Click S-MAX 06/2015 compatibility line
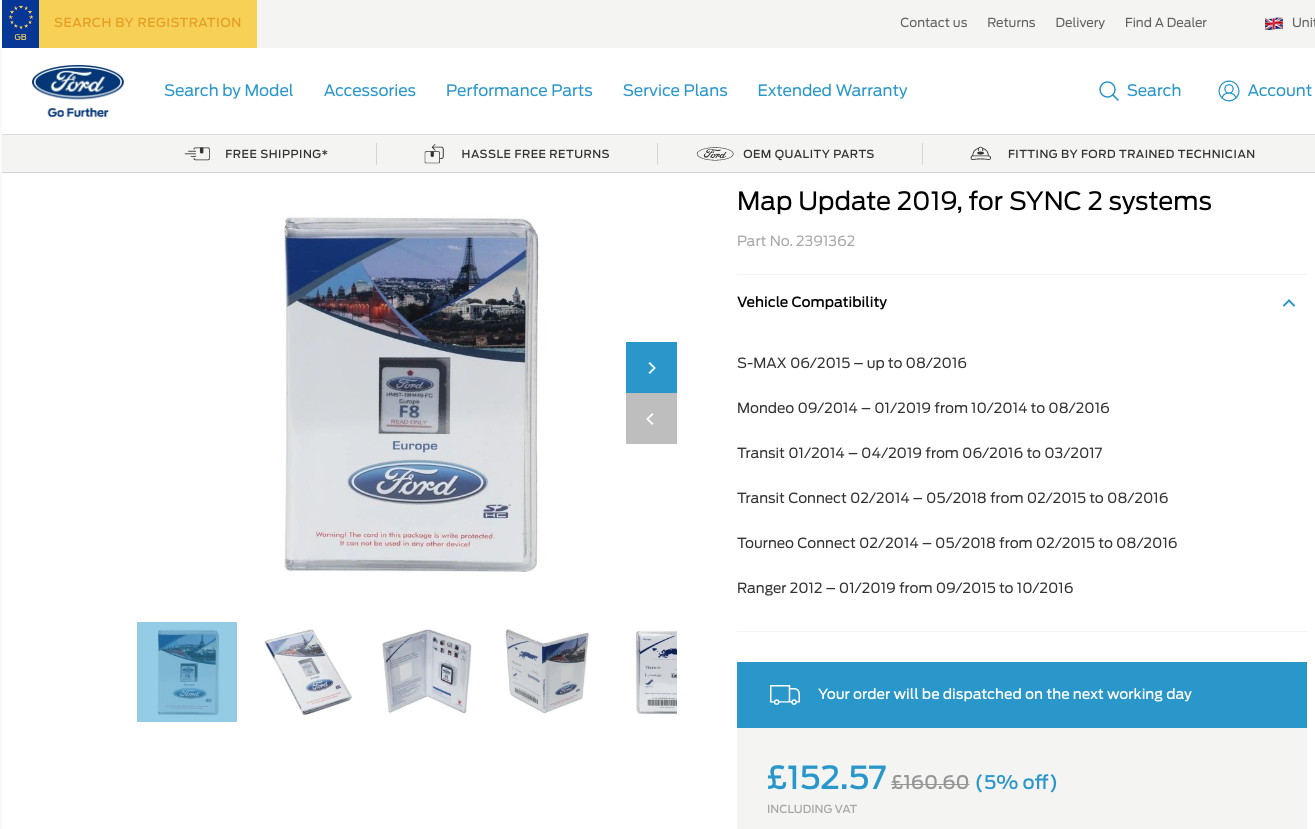The height and width of the screenshot is (829, 1315). coord(852,363)
